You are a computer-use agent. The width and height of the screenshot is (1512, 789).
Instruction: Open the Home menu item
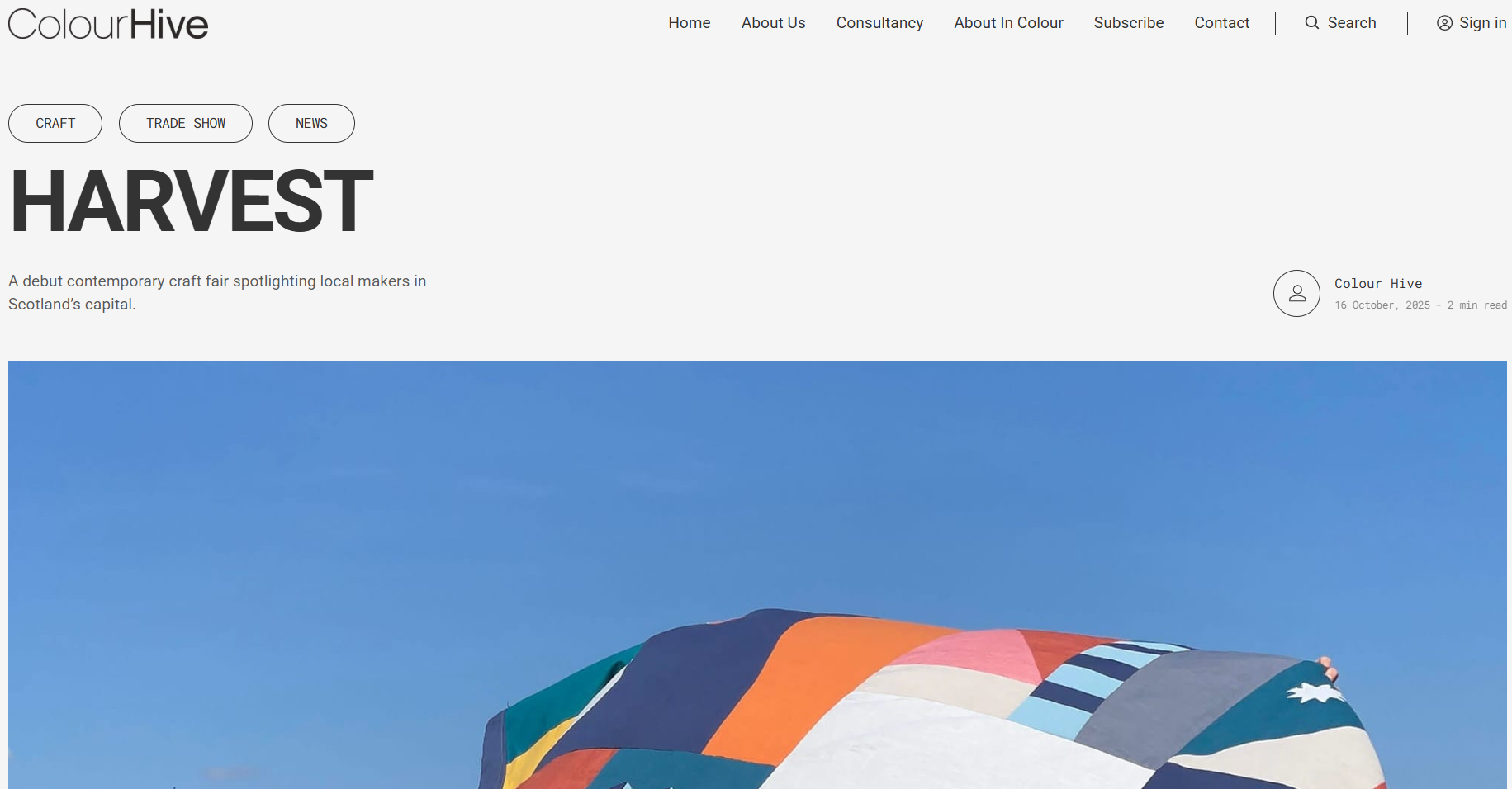[x=690, y=23]
